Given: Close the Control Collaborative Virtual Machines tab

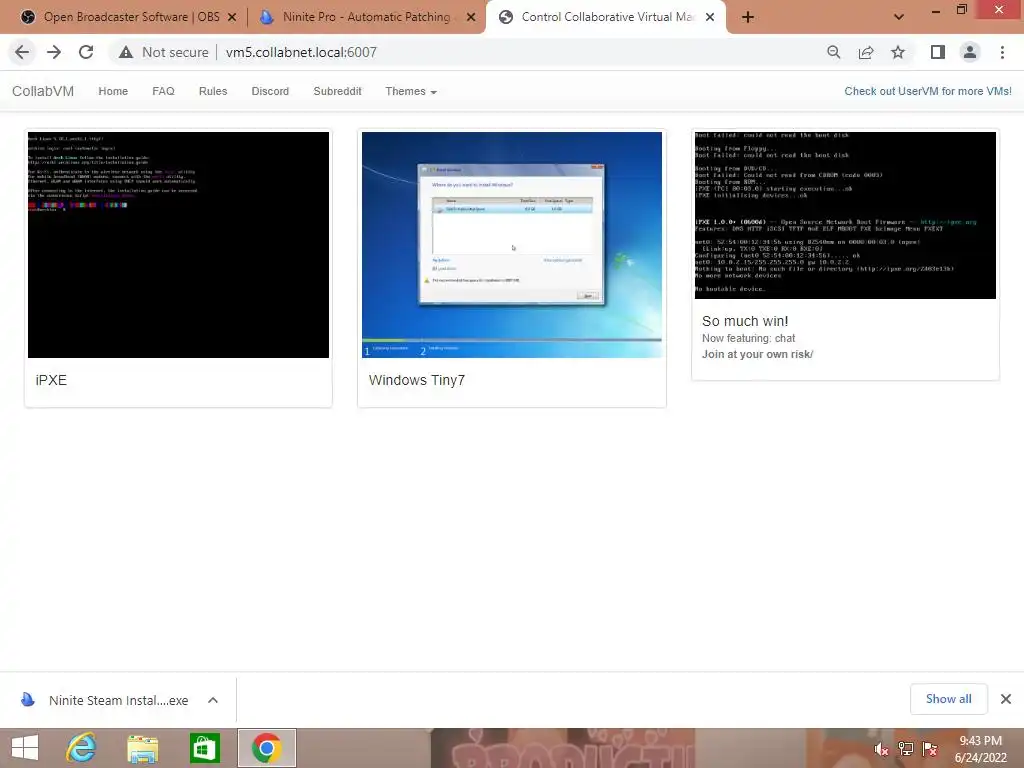Looking at the screenshot, I should [x=711, y=17].
